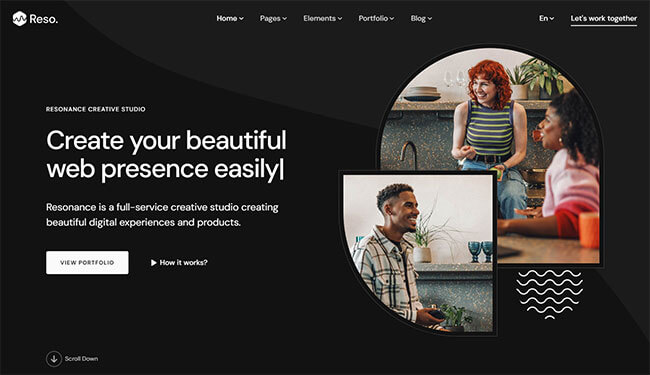Expand the Home menu chevron
This screenshot has height=375, width=650.
pyautogui.click(x=241, y=19)
